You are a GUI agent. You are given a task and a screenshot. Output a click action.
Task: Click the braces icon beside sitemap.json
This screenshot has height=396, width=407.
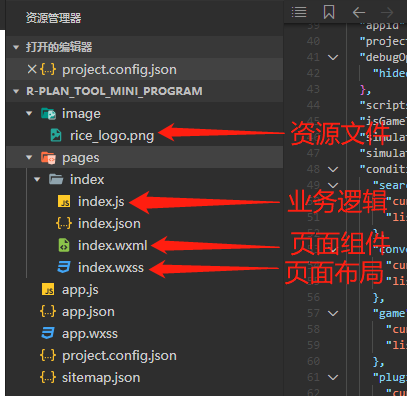(x=48, y=377)
